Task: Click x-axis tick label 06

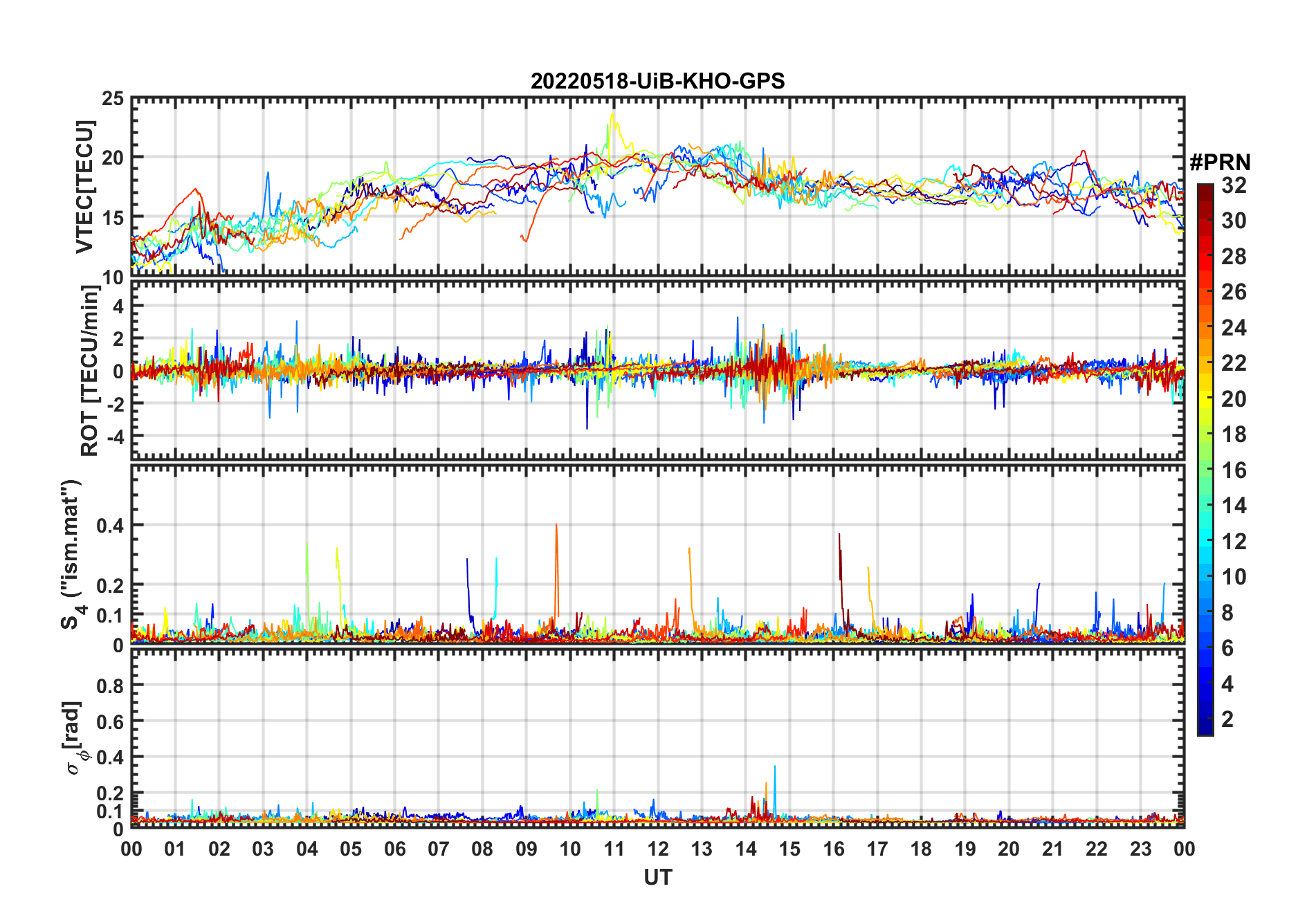Action: pos(395,849)
